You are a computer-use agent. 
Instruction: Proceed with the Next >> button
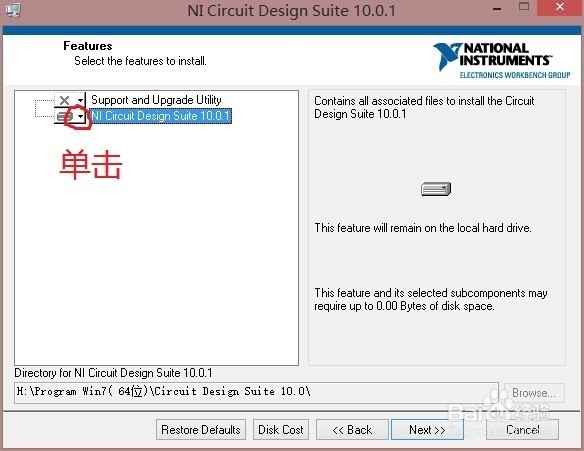[427, 430]
